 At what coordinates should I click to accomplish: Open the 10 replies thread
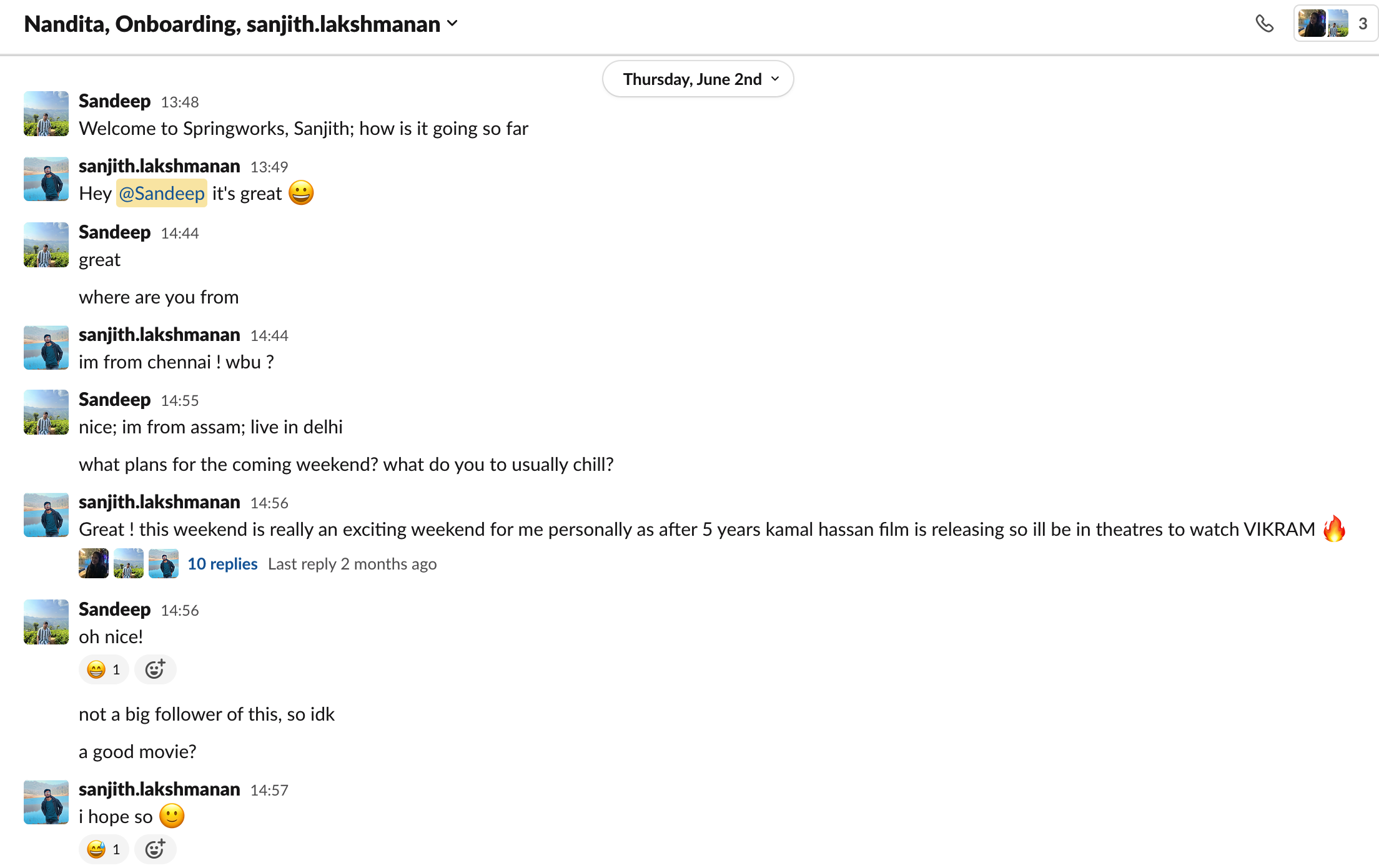tap(222, 564)
